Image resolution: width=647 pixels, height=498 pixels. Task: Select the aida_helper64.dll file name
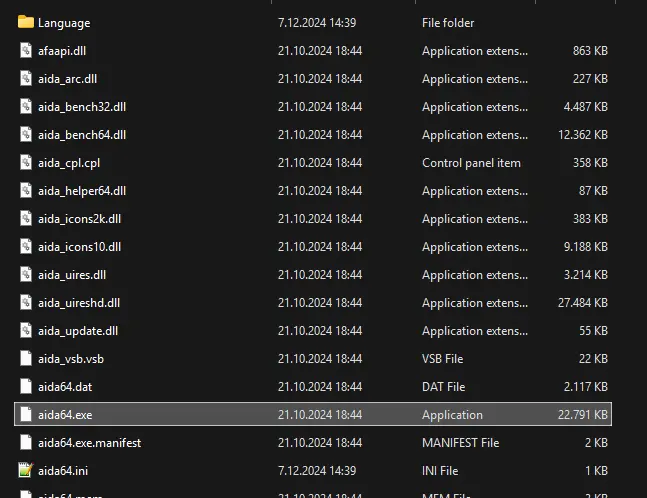[82, 191]
